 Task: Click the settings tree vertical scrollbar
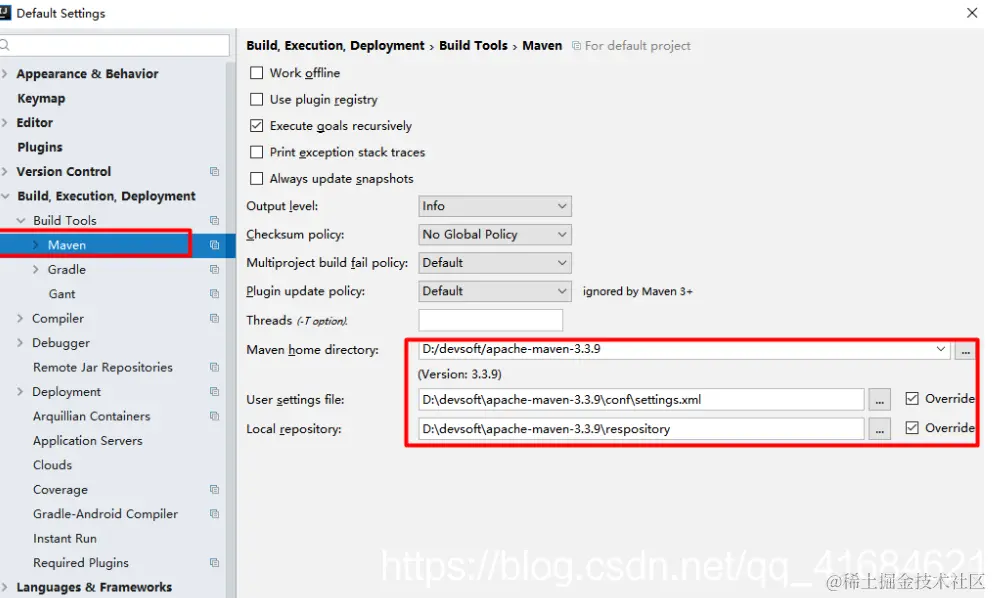click(231, 329)
